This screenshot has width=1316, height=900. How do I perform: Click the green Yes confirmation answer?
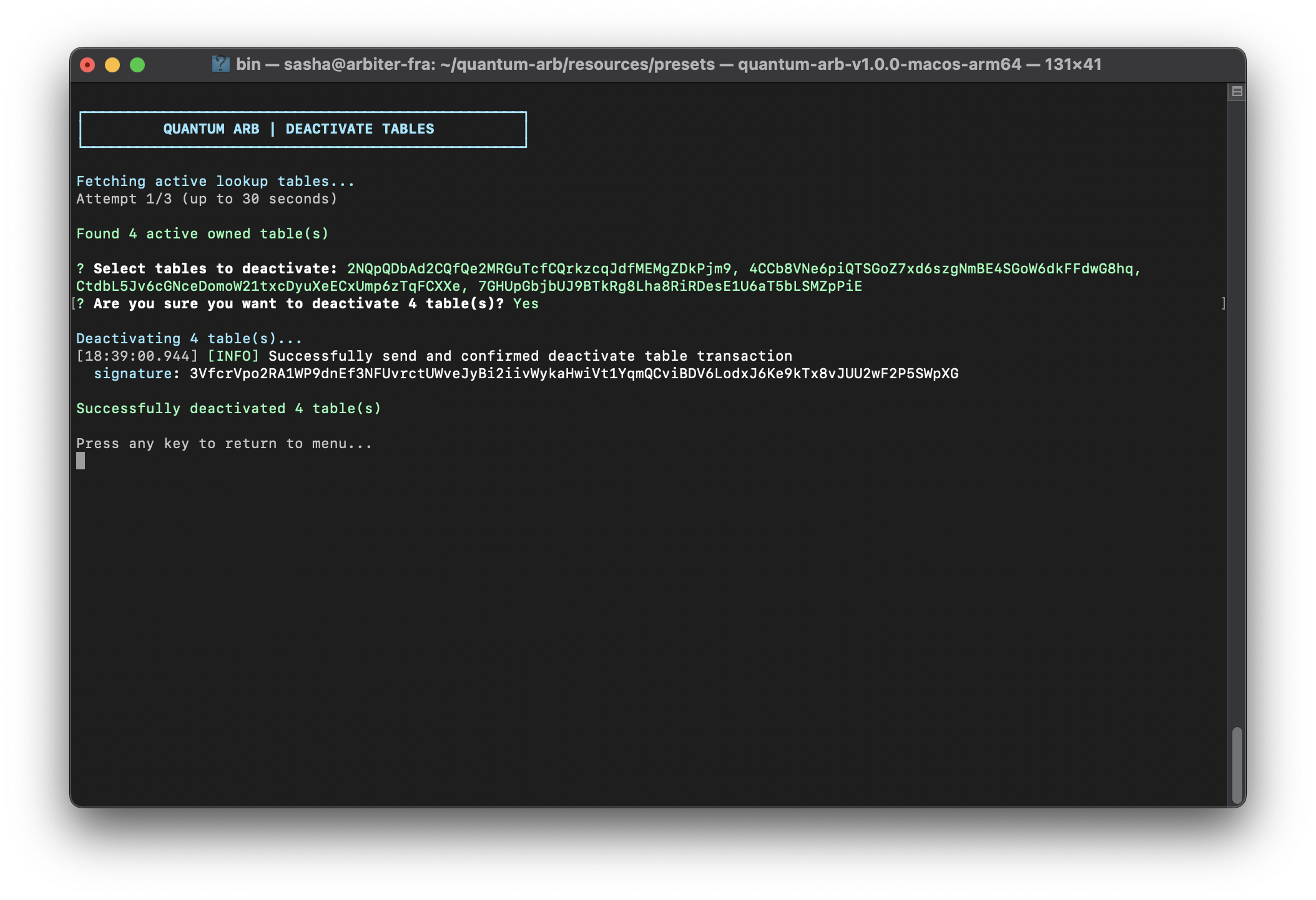tap(526, 304)
